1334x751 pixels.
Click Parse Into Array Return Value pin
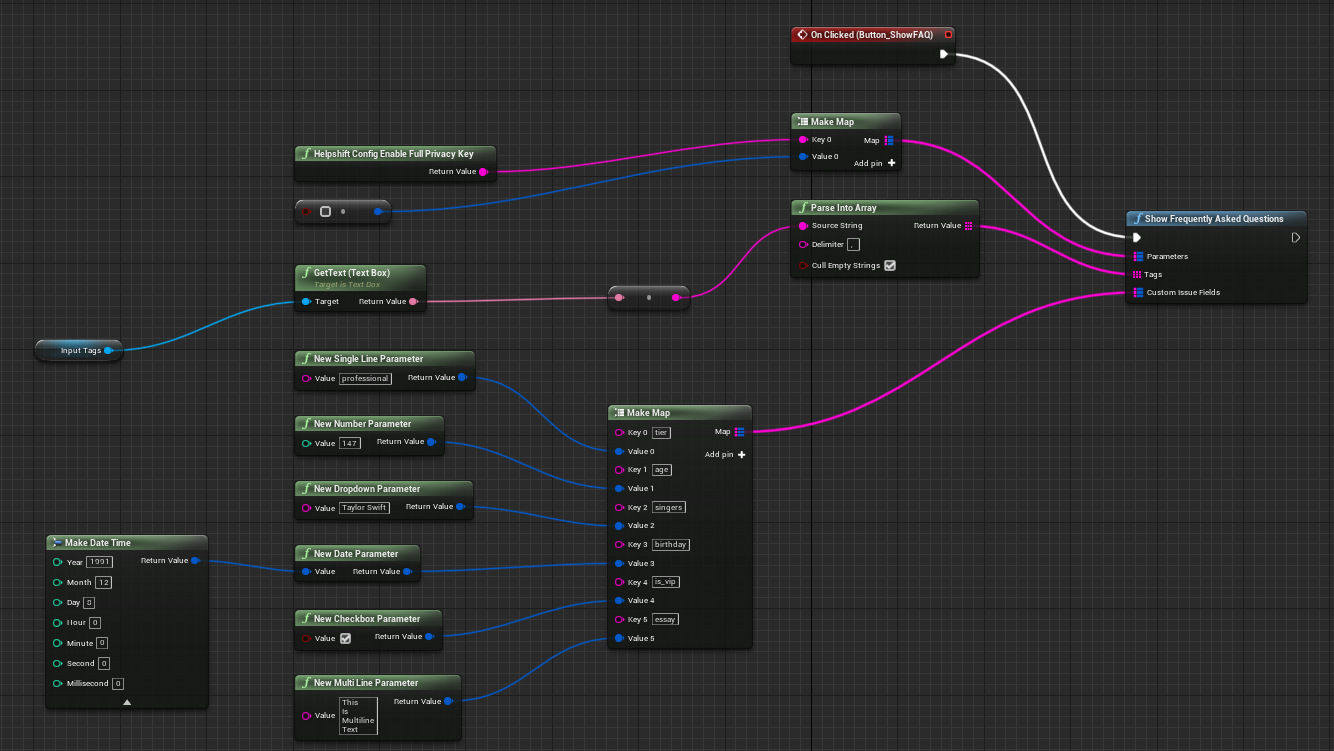coord(968,226)
